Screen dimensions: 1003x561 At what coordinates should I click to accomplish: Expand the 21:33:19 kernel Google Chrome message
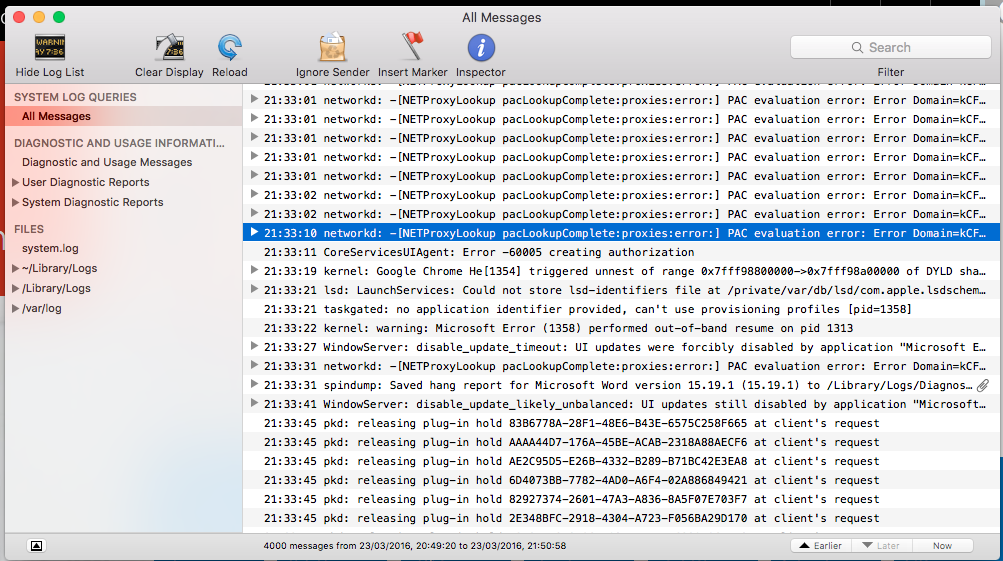(x=254, y=271)
